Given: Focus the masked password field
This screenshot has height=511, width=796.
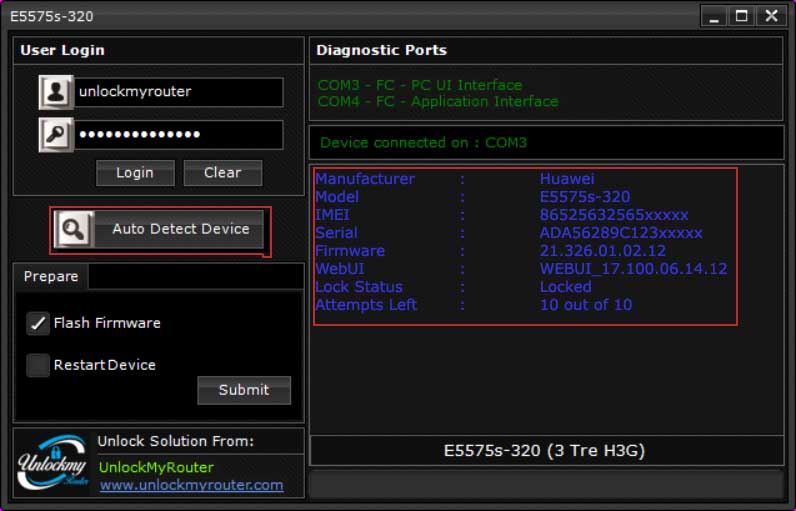Looking at the screenshot, I should click(179, 134).
